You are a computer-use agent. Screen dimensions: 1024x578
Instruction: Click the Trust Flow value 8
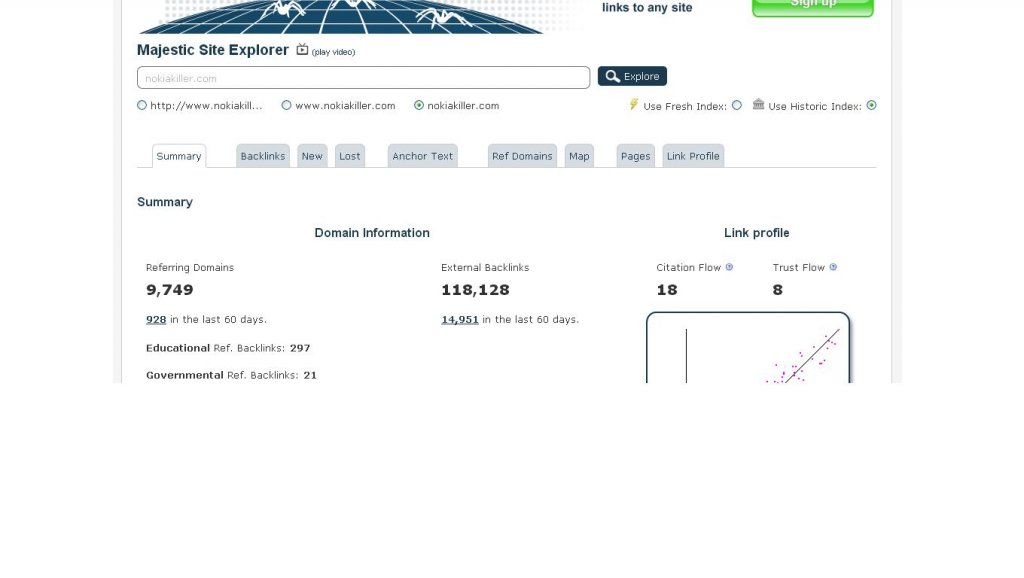(x=778, y=290)
